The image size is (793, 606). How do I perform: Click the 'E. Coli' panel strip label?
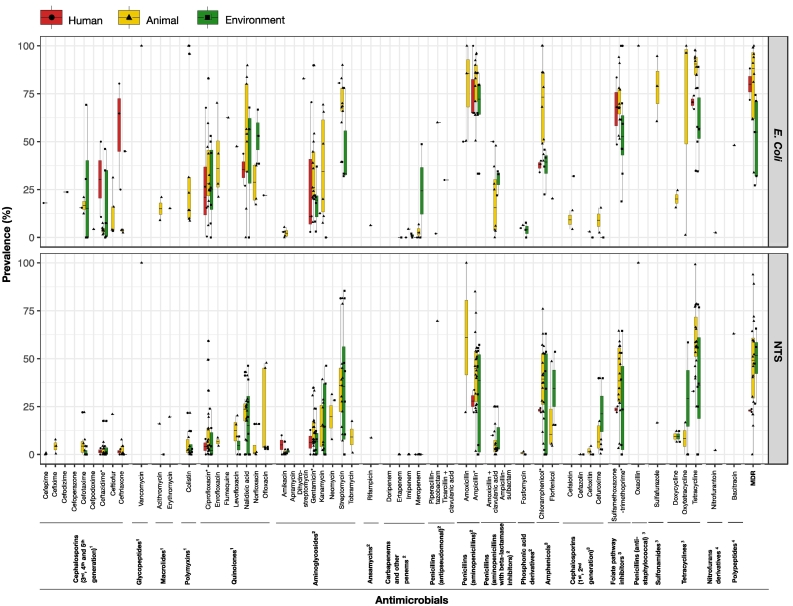(x=777, y=145)
